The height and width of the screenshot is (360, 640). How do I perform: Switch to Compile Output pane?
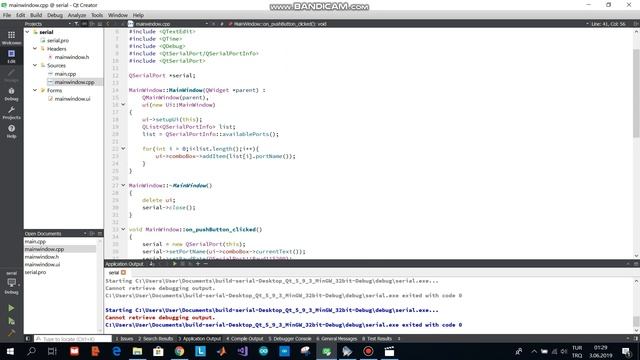tap(245, 338)
